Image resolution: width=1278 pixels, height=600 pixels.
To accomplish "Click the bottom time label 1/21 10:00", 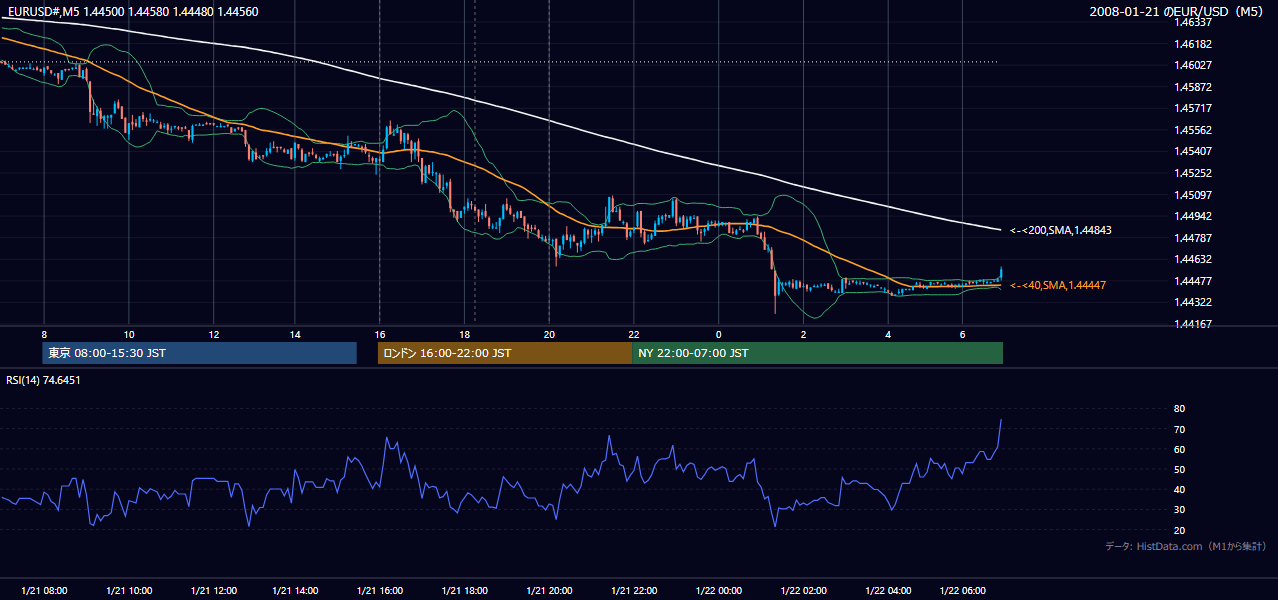I will point(129,591).
